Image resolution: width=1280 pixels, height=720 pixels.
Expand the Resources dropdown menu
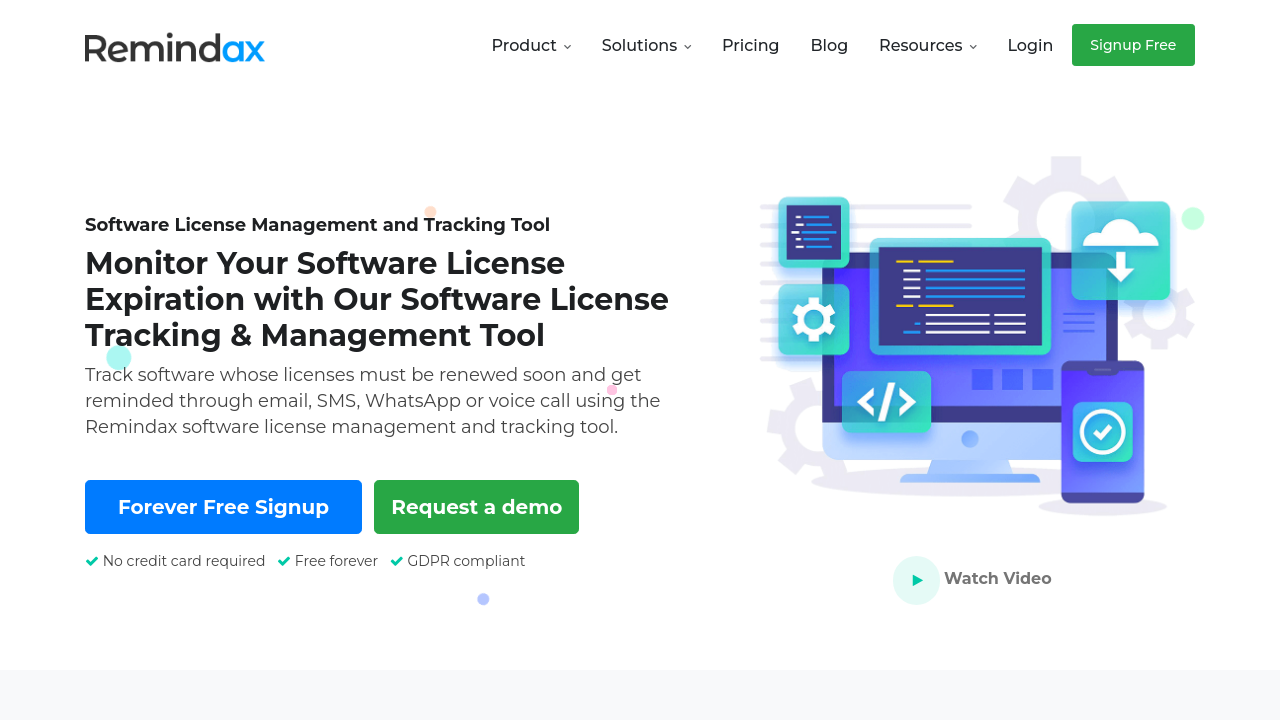927,46
